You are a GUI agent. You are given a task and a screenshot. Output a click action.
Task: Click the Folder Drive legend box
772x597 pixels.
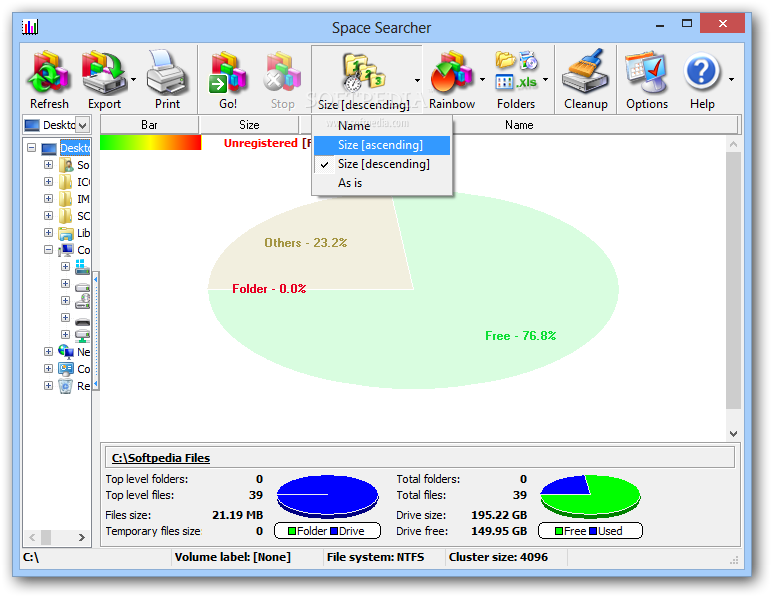point(327,531)
